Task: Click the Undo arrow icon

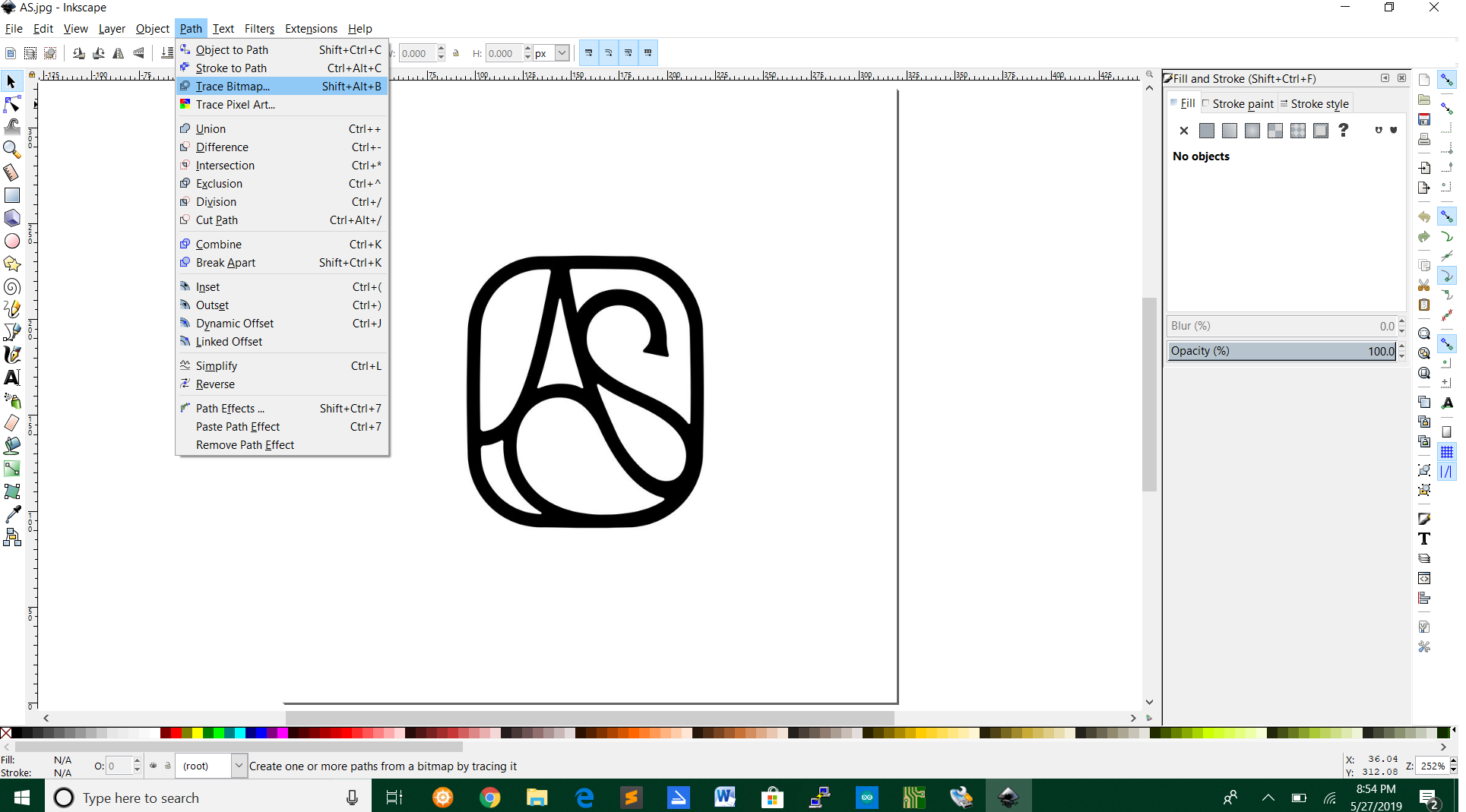Action: coord(1424,216)
